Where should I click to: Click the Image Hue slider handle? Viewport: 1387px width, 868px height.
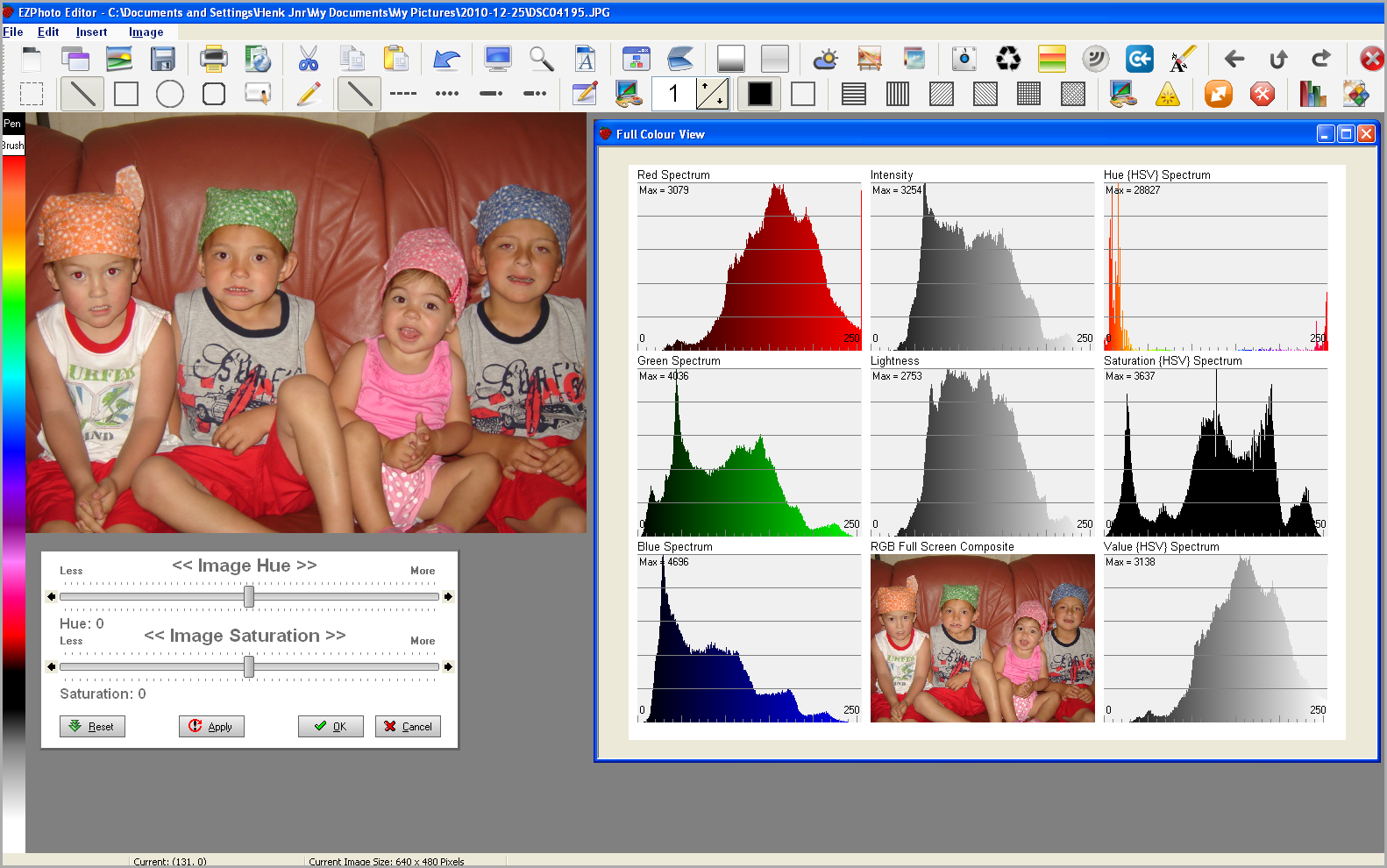(x=249, y=596)
